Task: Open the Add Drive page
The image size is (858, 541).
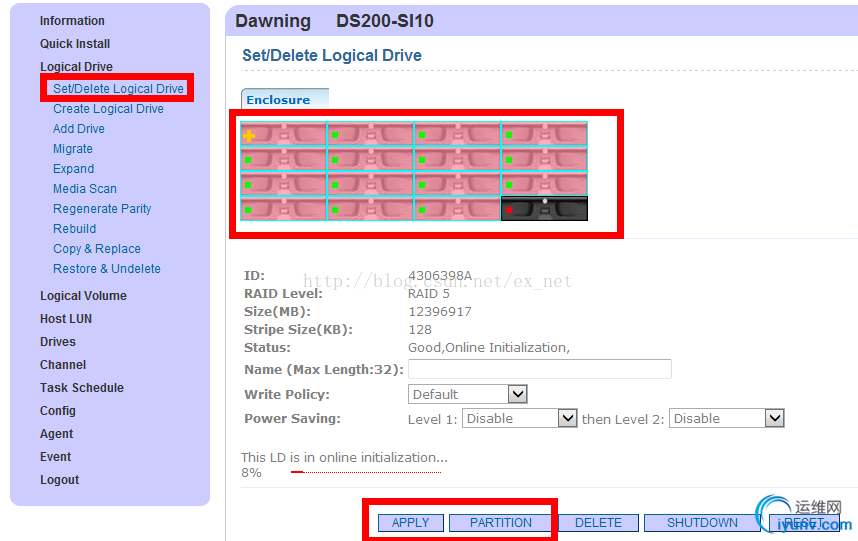Action: 79,129
